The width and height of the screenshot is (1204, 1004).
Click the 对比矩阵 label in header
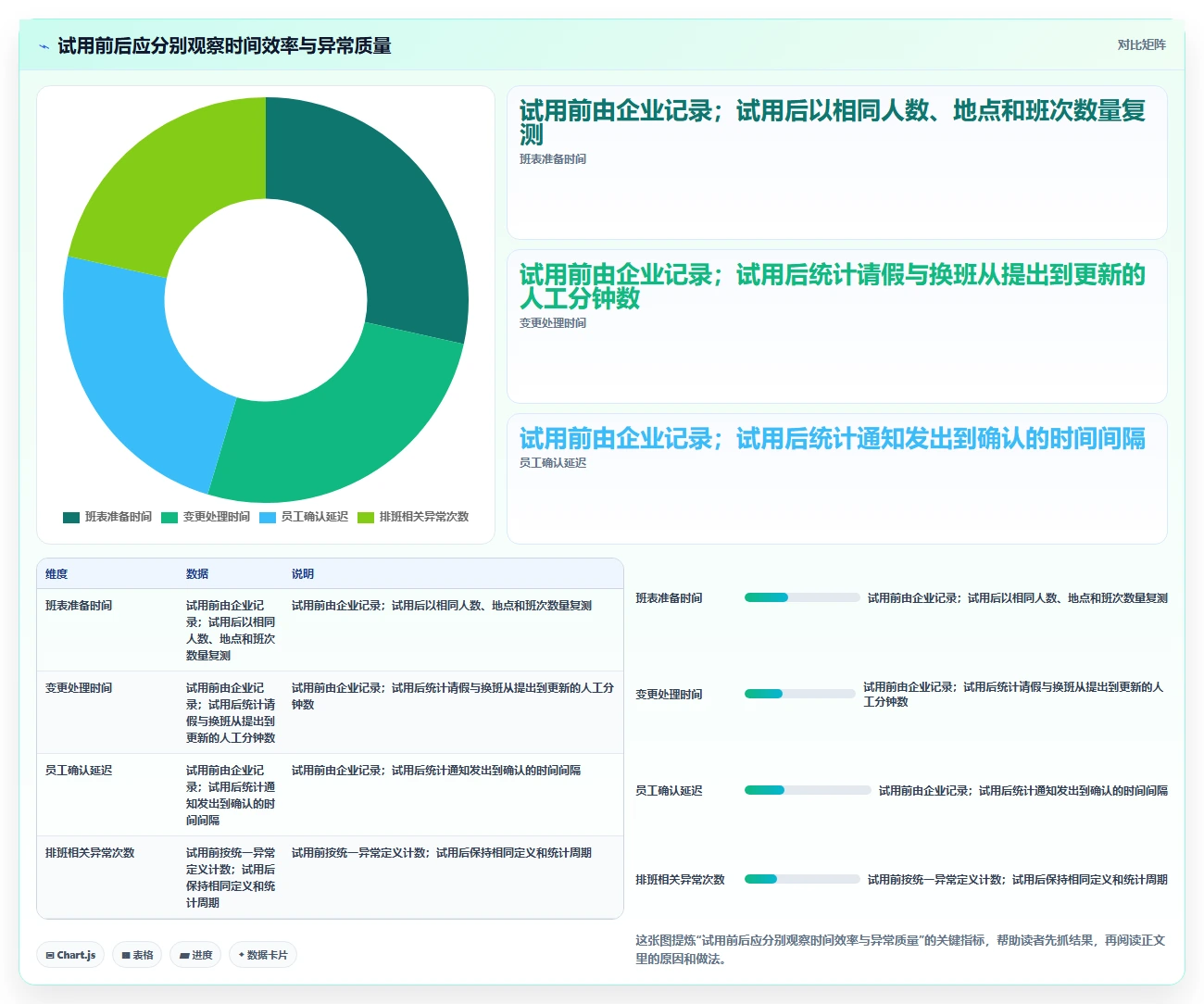pos(1141,44)
